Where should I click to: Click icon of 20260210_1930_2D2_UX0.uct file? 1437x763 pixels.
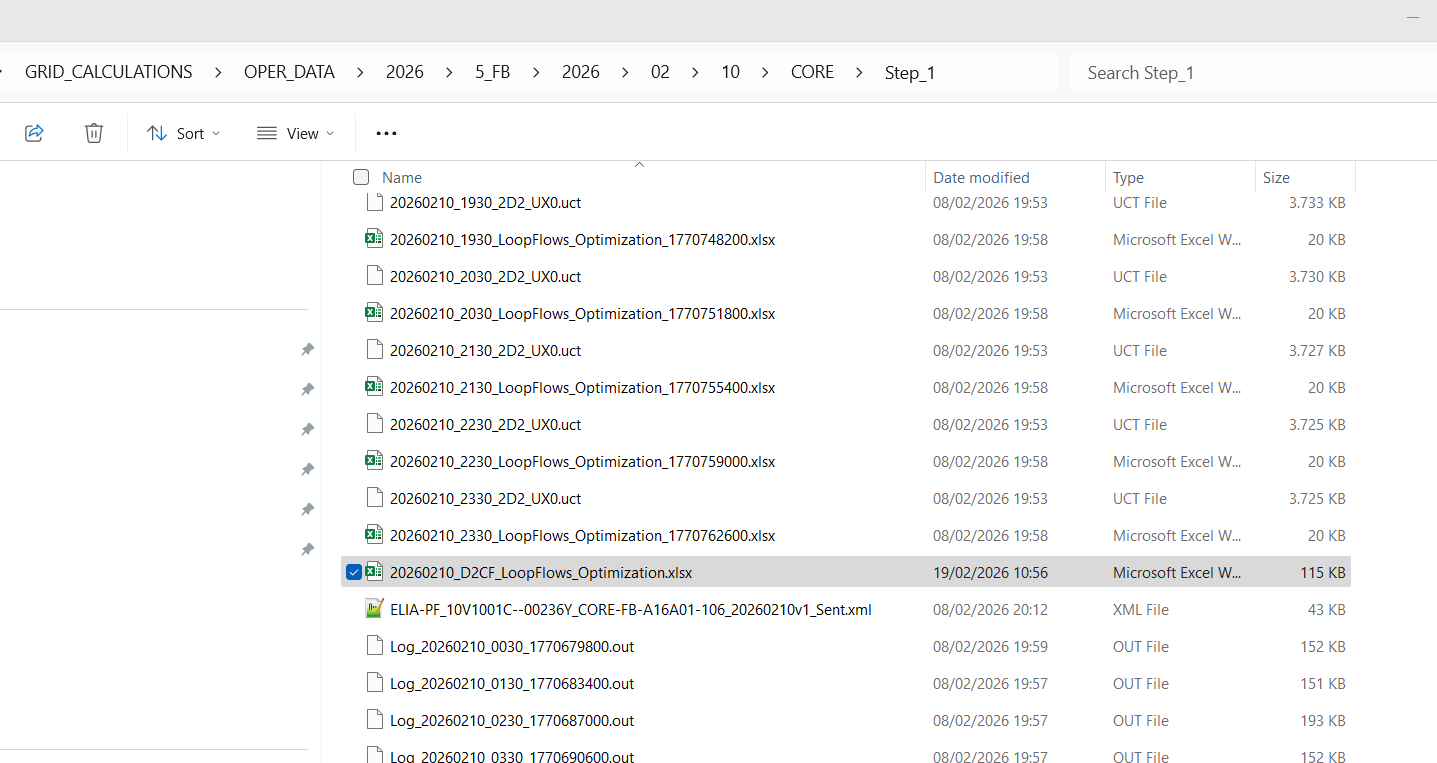click(374, 202)
